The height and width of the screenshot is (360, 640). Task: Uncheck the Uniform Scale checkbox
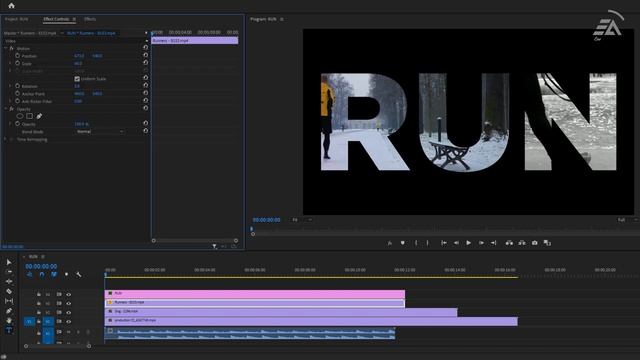pyautogui.click(x=77, y=79)
